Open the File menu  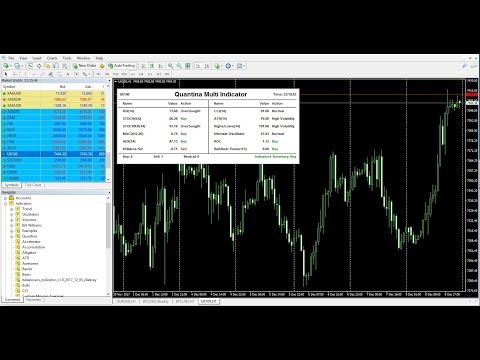[x=11, y=58]
